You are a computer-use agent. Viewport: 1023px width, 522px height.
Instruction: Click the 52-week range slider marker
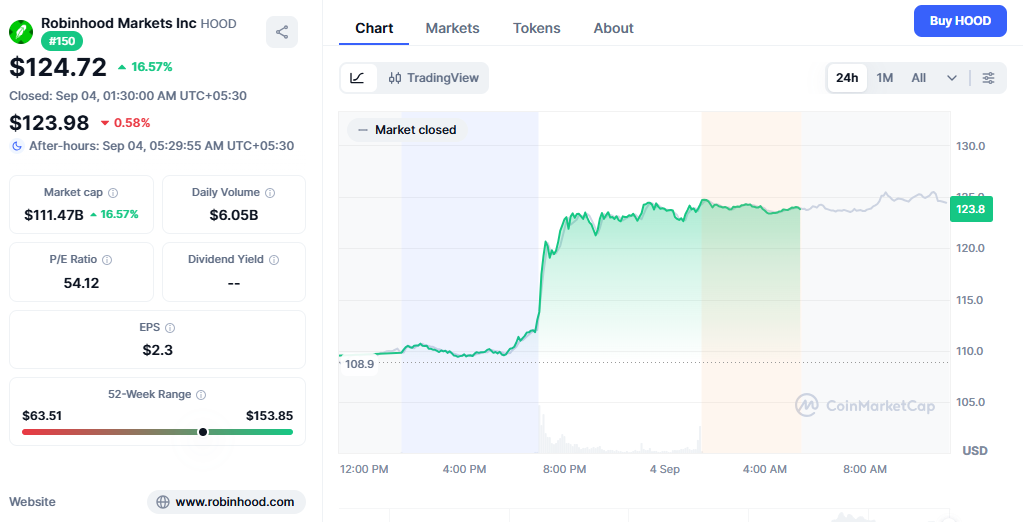pyautogui.click(x=203, y=432)
